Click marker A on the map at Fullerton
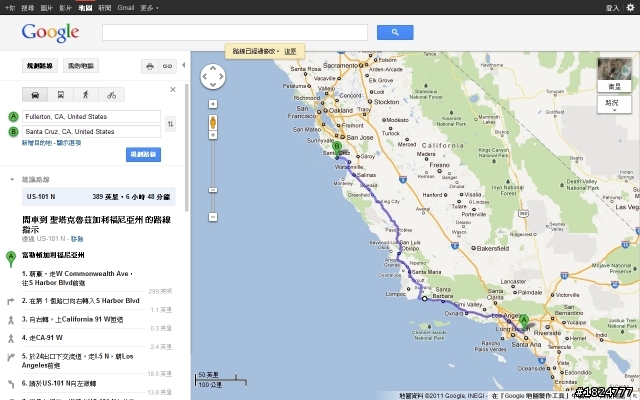Viewport: 640px width, 400px height. pyautogui.click(x=524, y=322)
